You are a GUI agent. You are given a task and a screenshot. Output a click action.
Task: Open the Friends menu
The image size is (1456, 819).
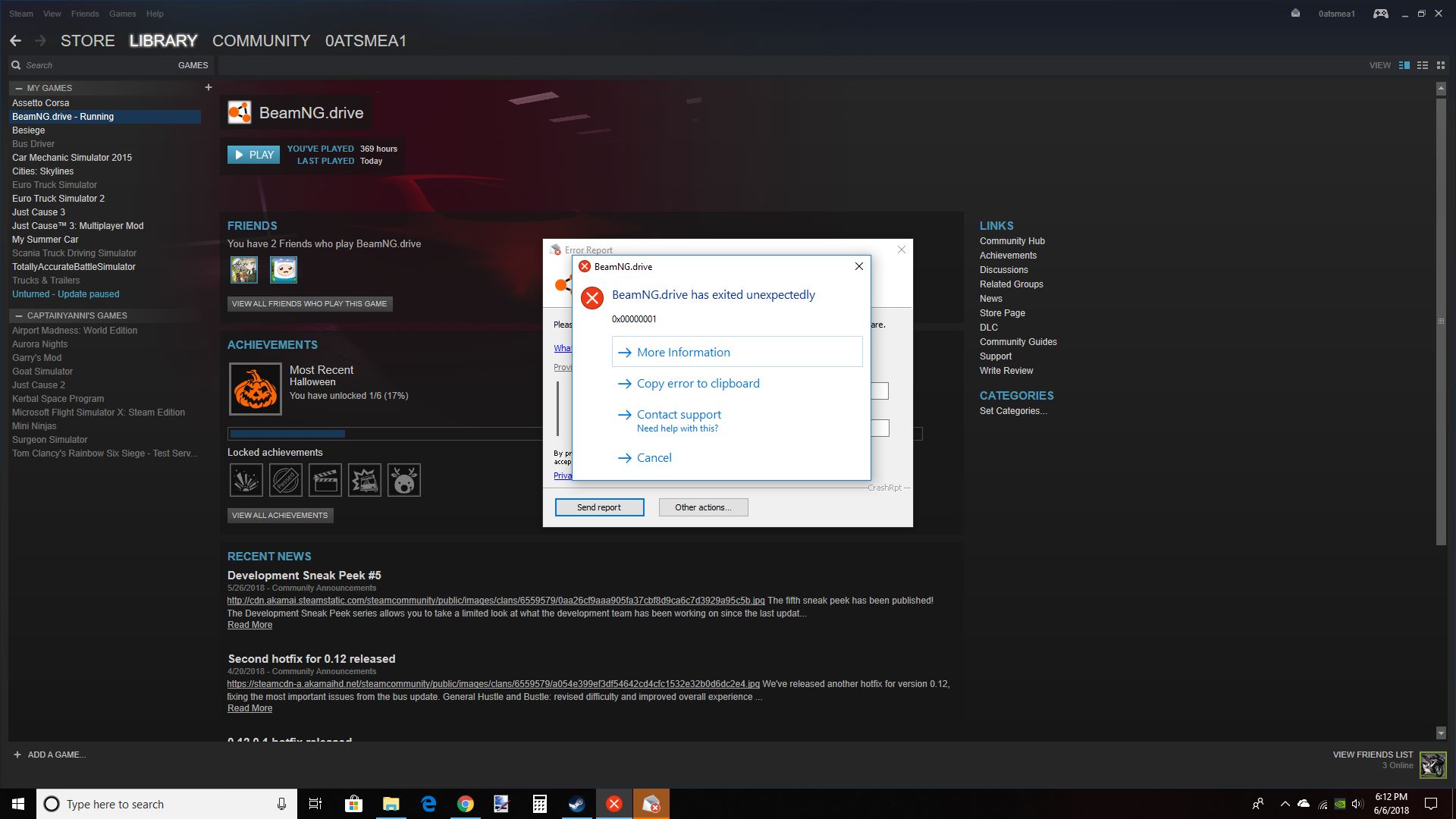pyautogui.click(x=85, y=14)
